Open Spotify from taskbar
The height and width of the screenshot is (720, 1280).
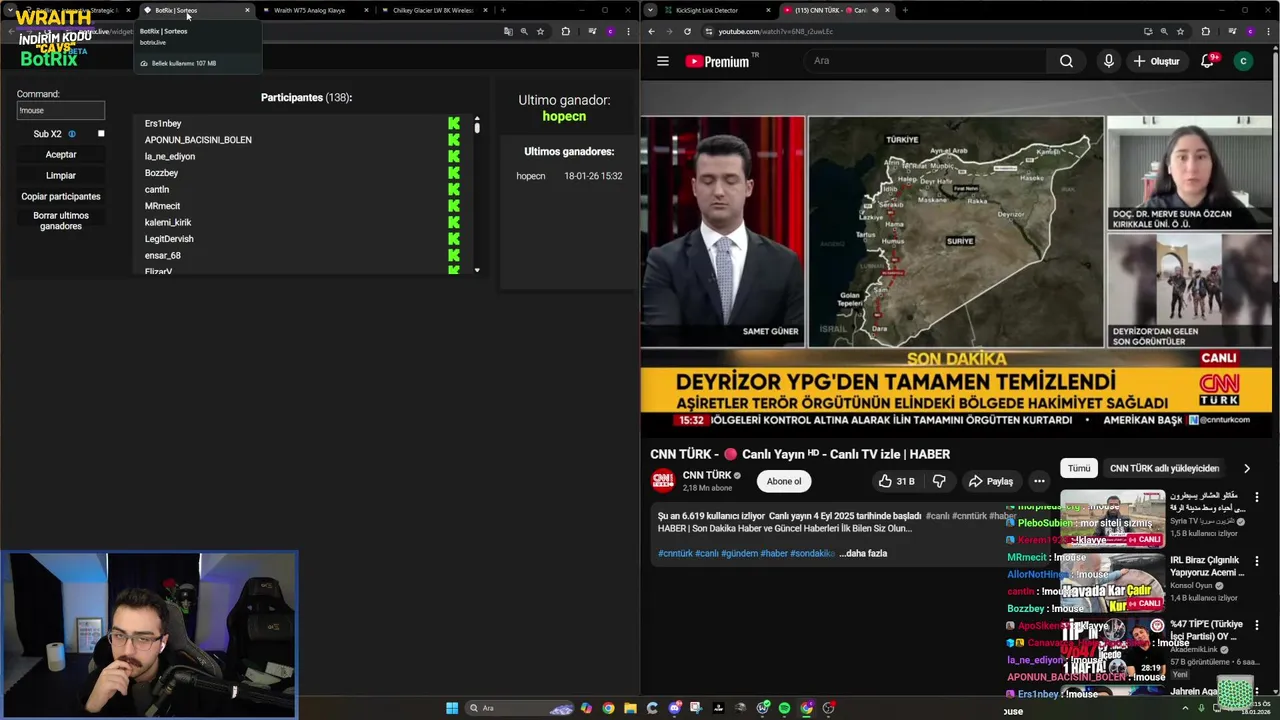coord(784,708)
